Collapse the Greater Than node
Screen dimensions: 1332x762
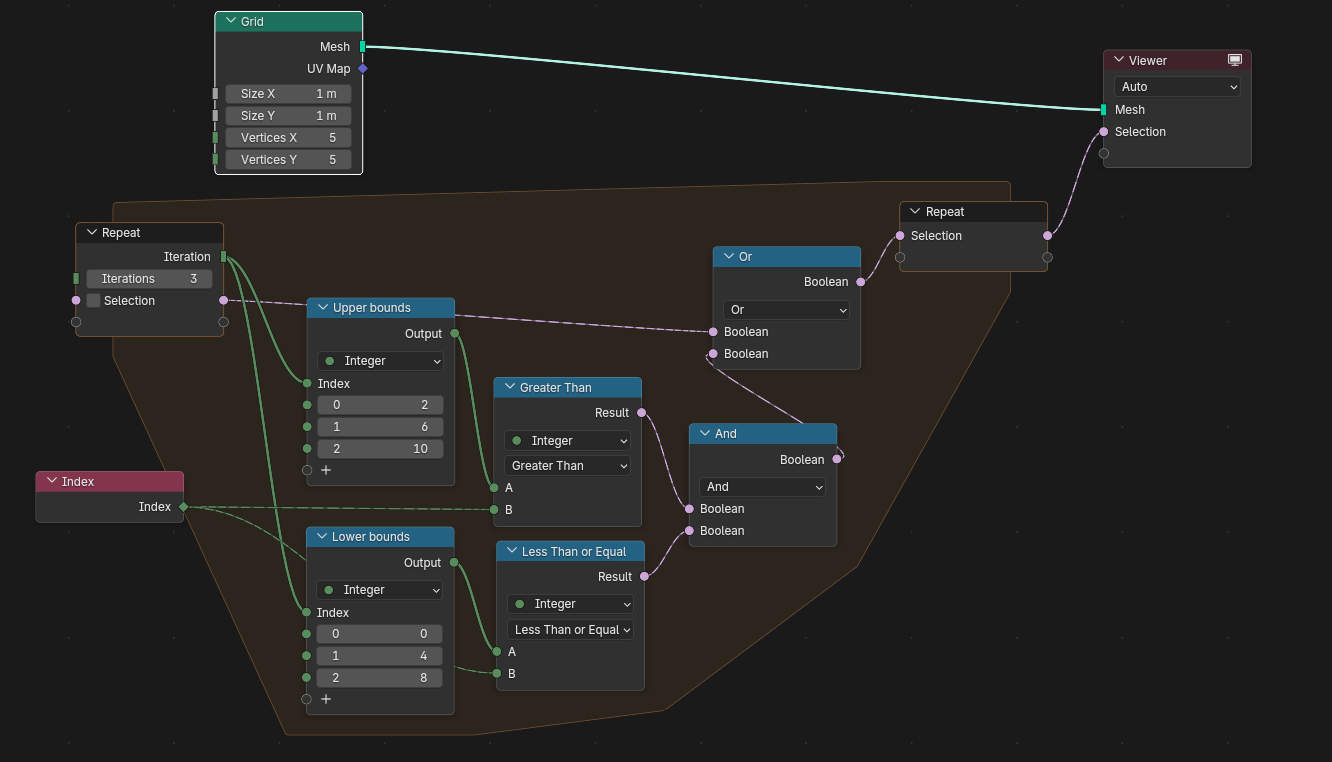click(509, 387)
